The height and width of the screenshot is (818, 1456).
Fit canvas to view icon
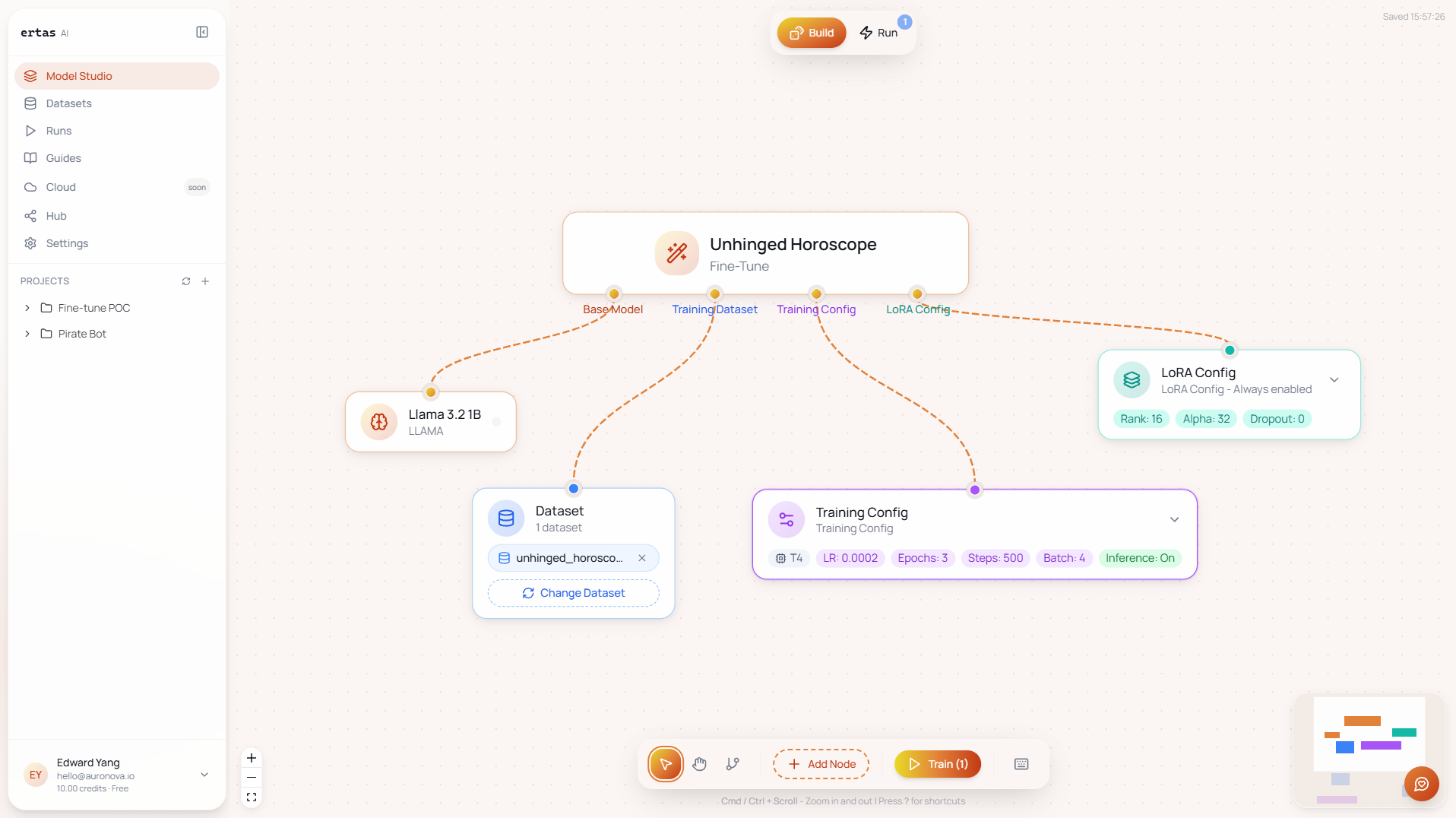tap(252, 797)
